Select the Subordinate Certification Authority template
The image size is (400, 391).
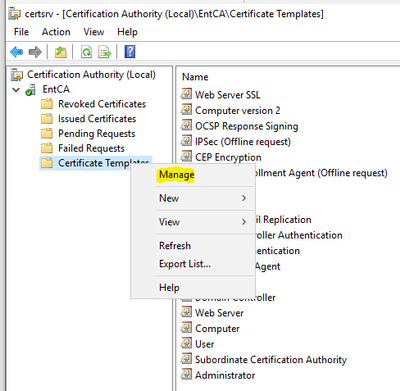point(264,359)
